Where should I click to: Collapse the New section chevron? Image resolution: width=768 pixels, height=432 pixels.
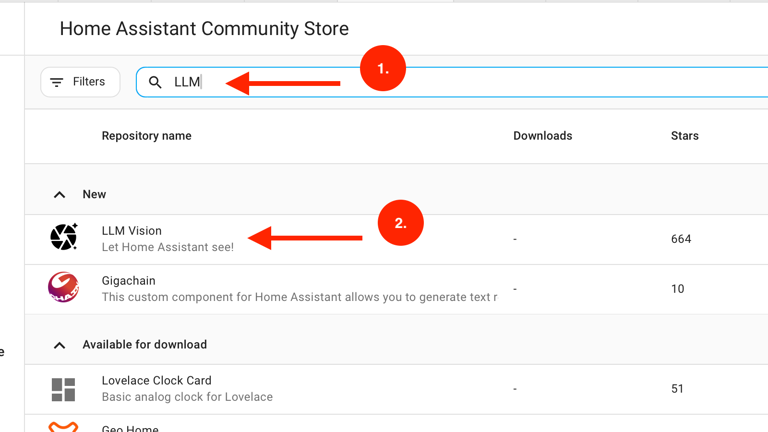point(59,195)
